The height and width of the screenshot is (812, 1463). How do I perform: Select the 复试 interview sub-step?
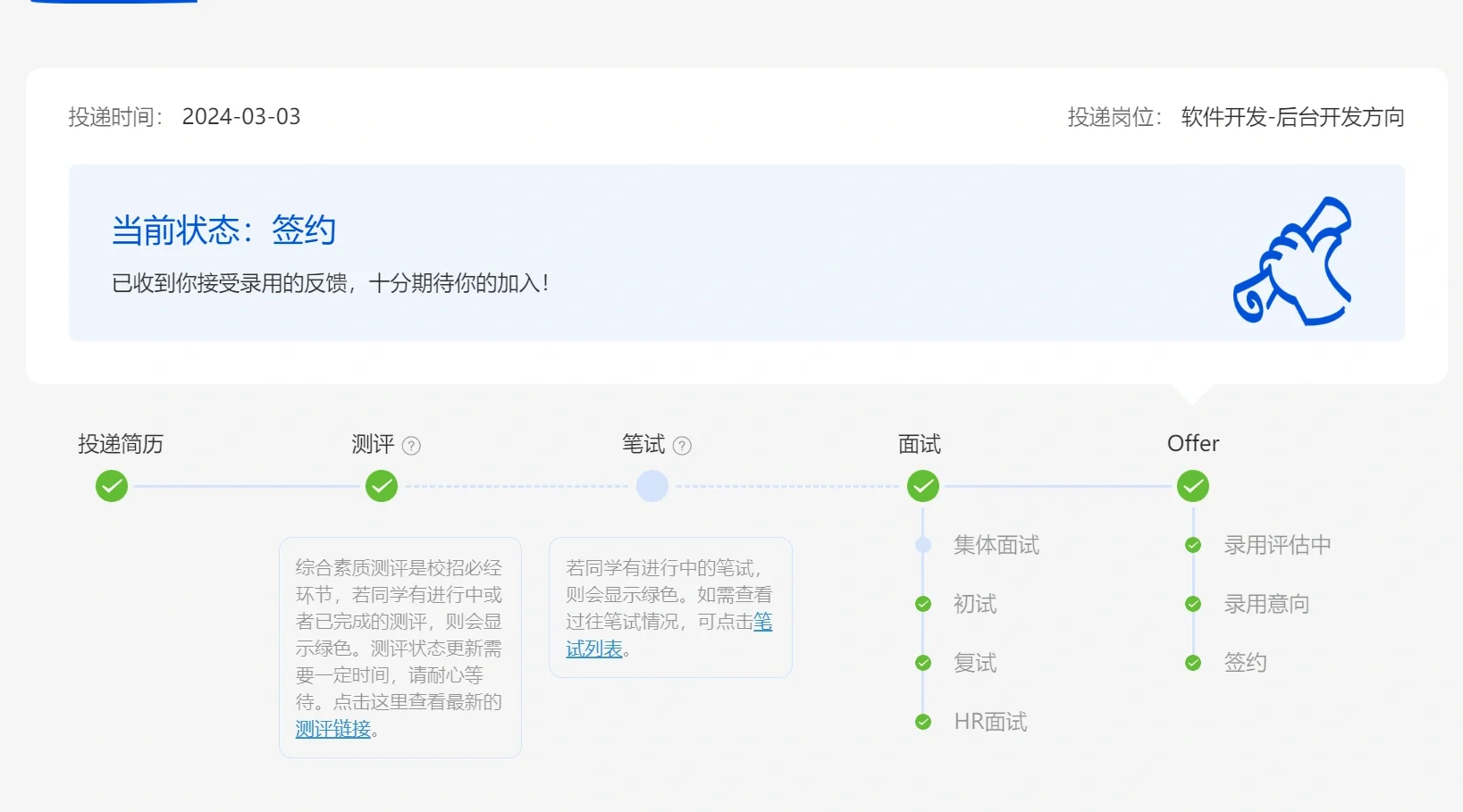974,663
